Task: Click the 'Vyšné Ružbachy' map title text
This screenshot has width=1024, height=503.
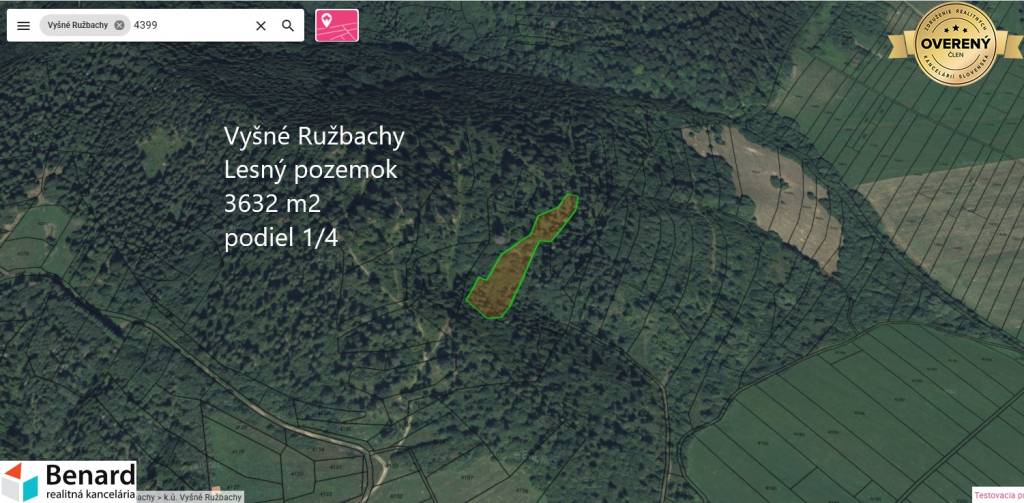Action: 314,136
